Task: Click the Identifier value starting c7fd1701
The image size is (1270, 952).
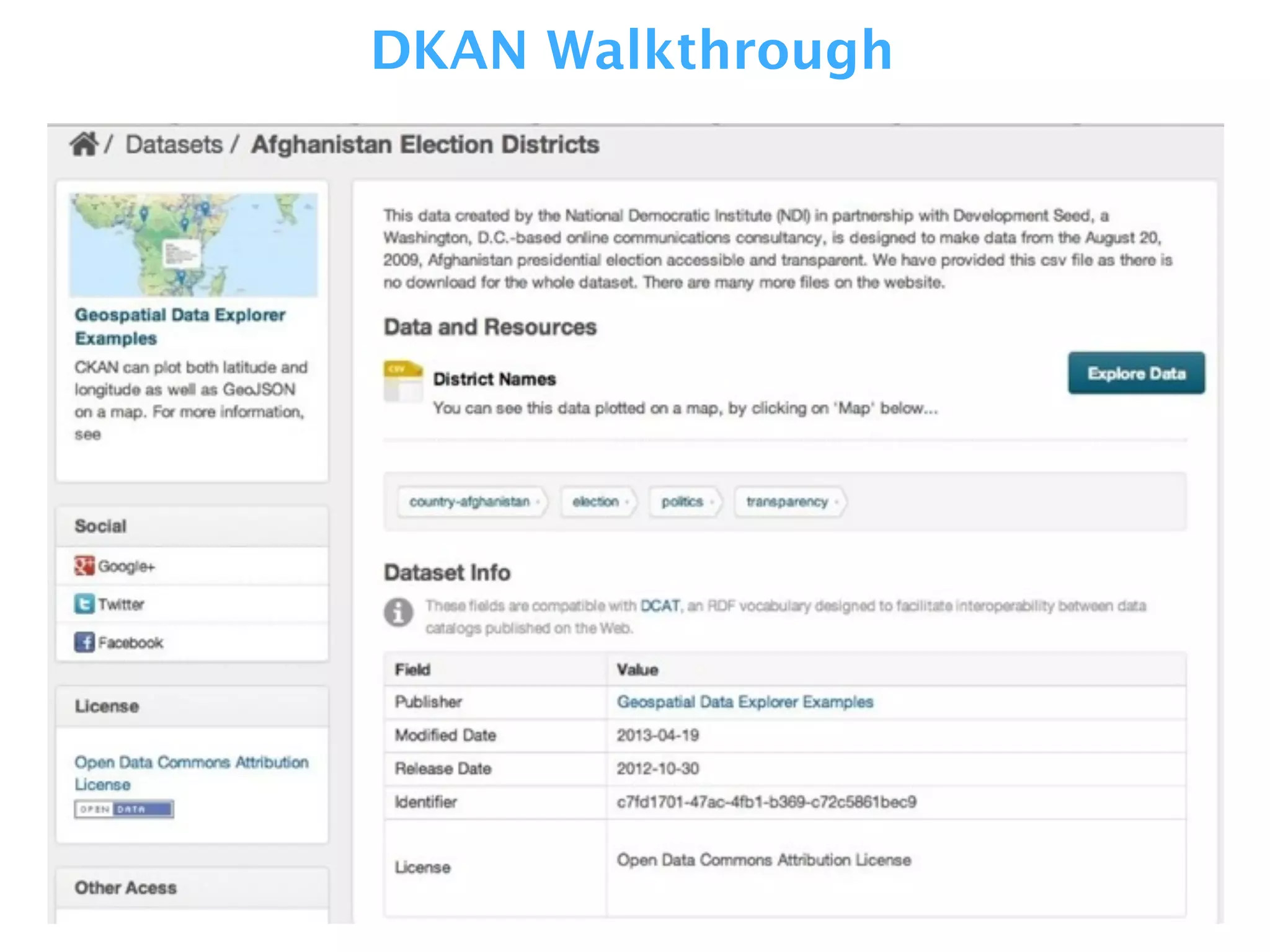Action: tap(766, 802)
